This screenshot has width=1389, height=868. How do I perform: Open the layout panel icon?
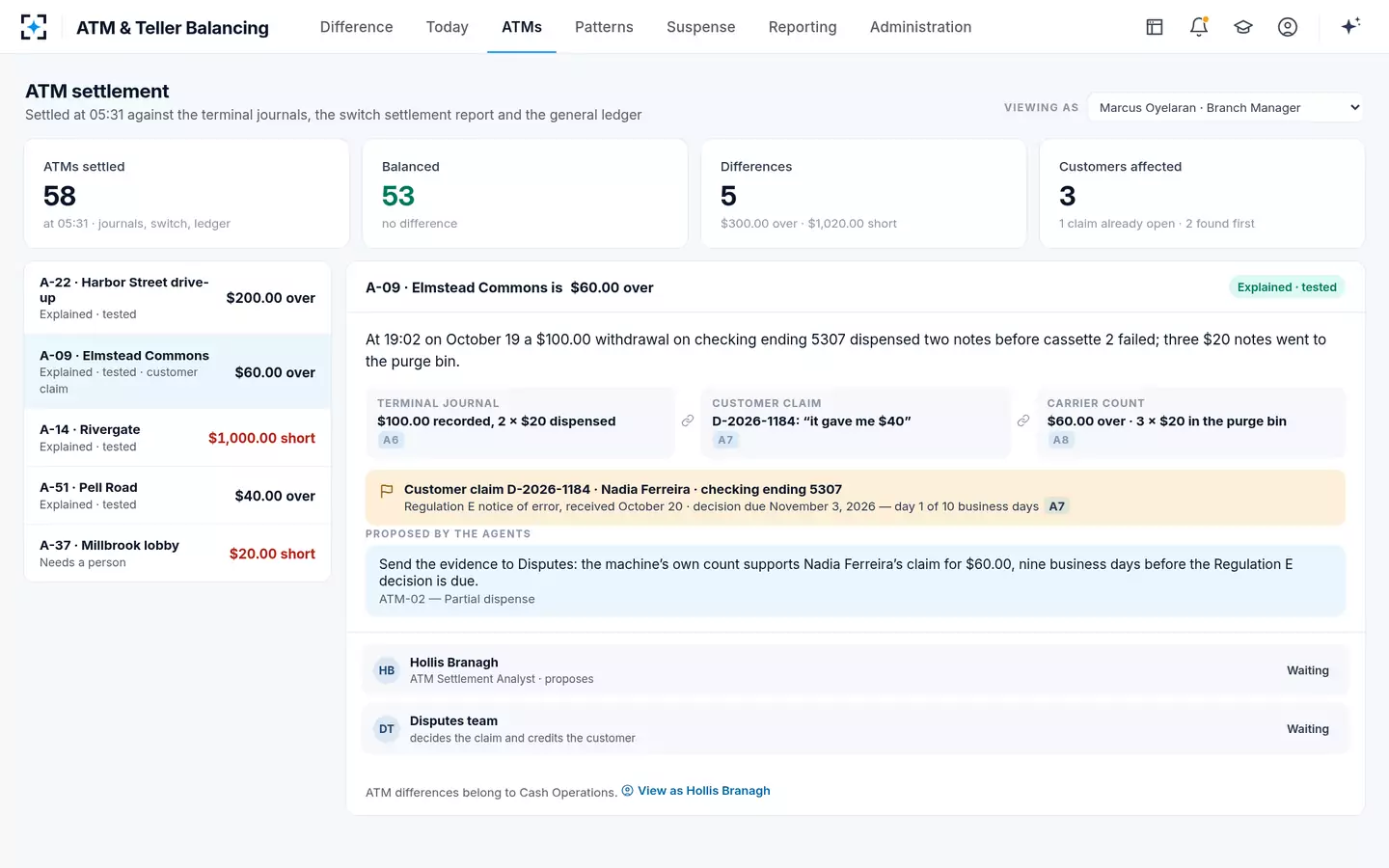(x=1155, y=27)
